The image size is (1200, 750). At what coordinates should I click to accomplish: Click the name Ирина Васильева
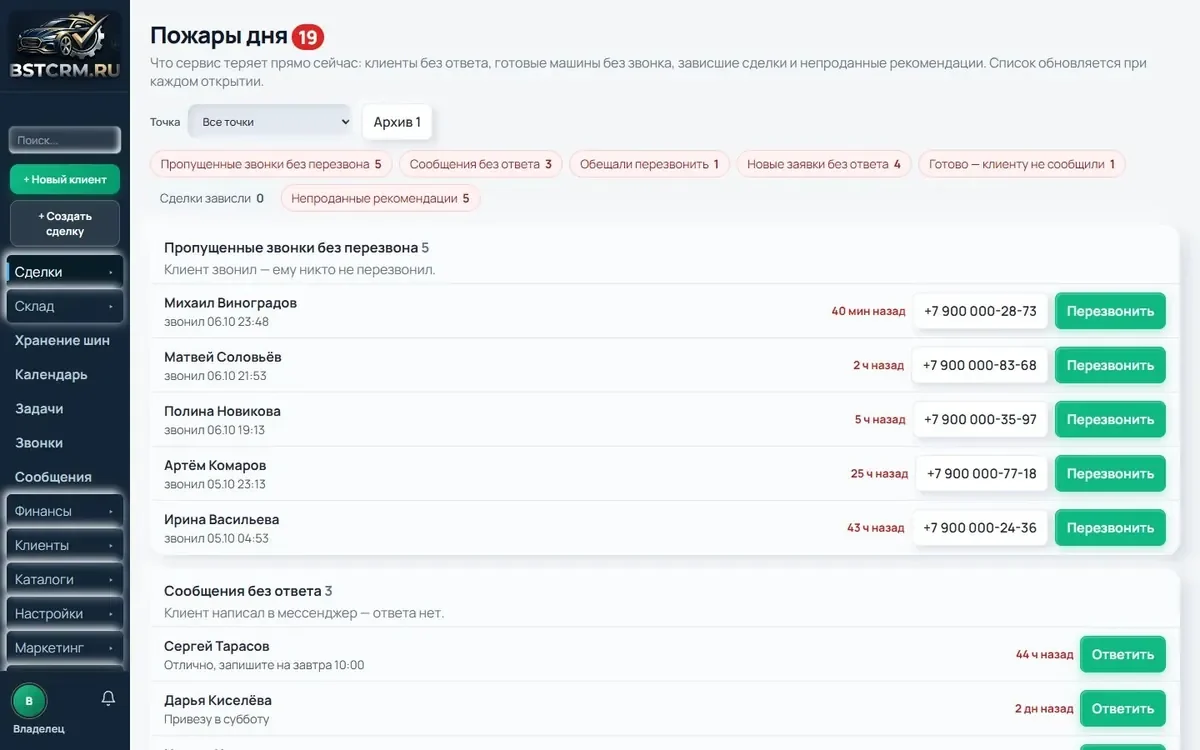pos(221,519)
